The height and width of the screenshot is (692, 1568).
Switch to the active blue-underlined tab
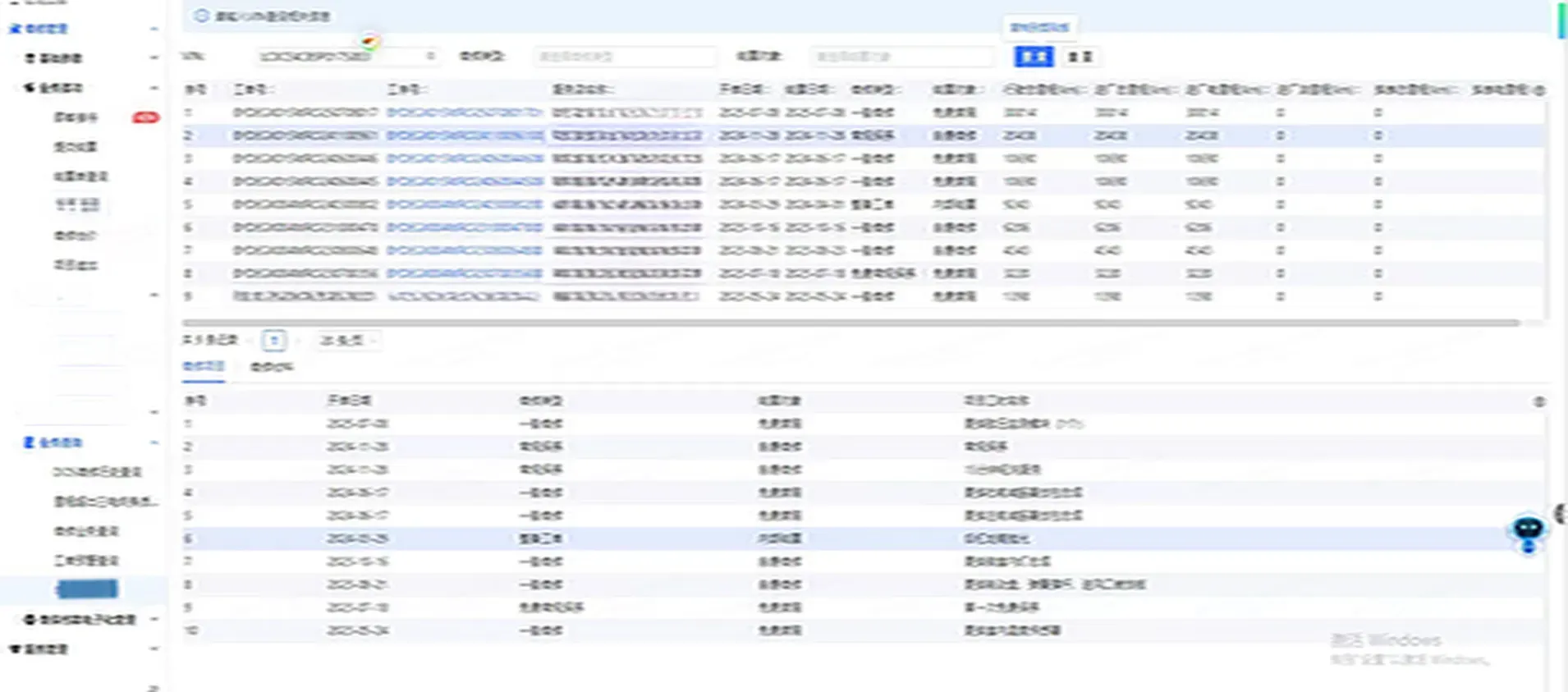point(203,366)
